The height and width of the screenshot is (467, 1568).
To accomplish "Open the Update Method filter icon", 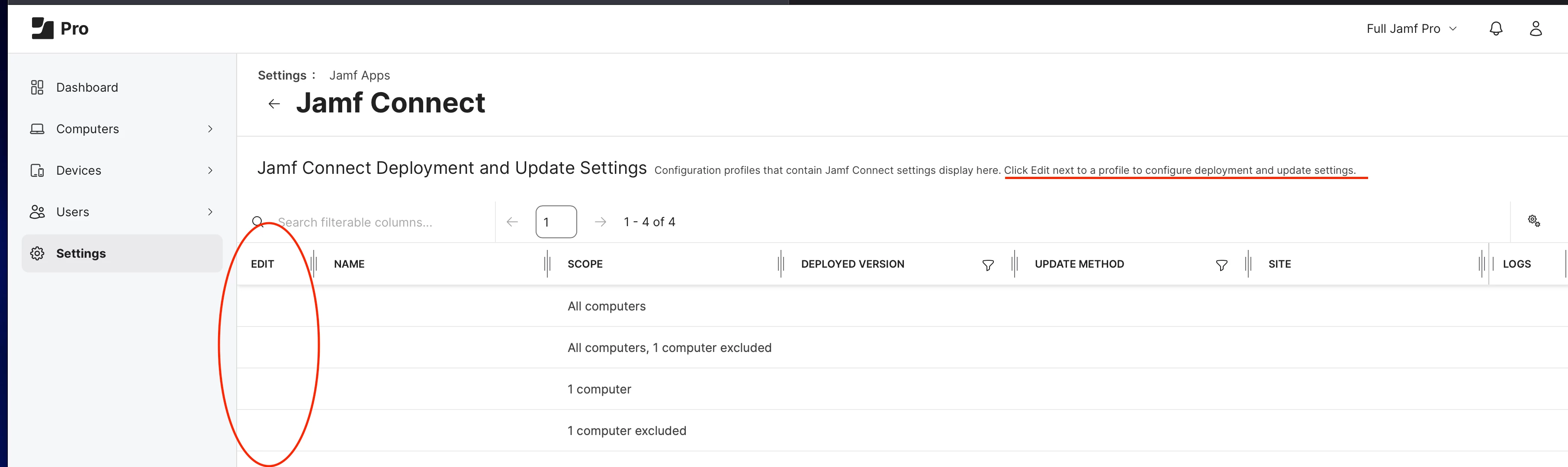I will [1221, 265].
